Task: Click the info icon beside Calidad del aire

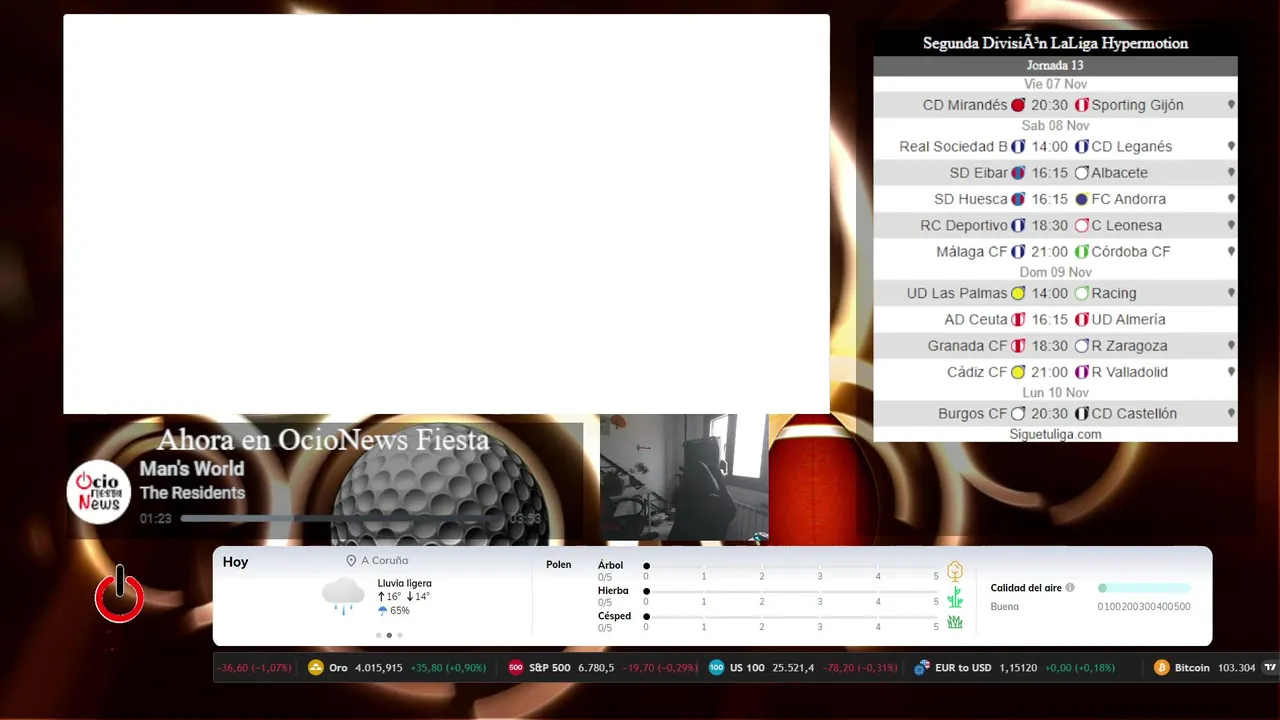Action: [1070, 588]
